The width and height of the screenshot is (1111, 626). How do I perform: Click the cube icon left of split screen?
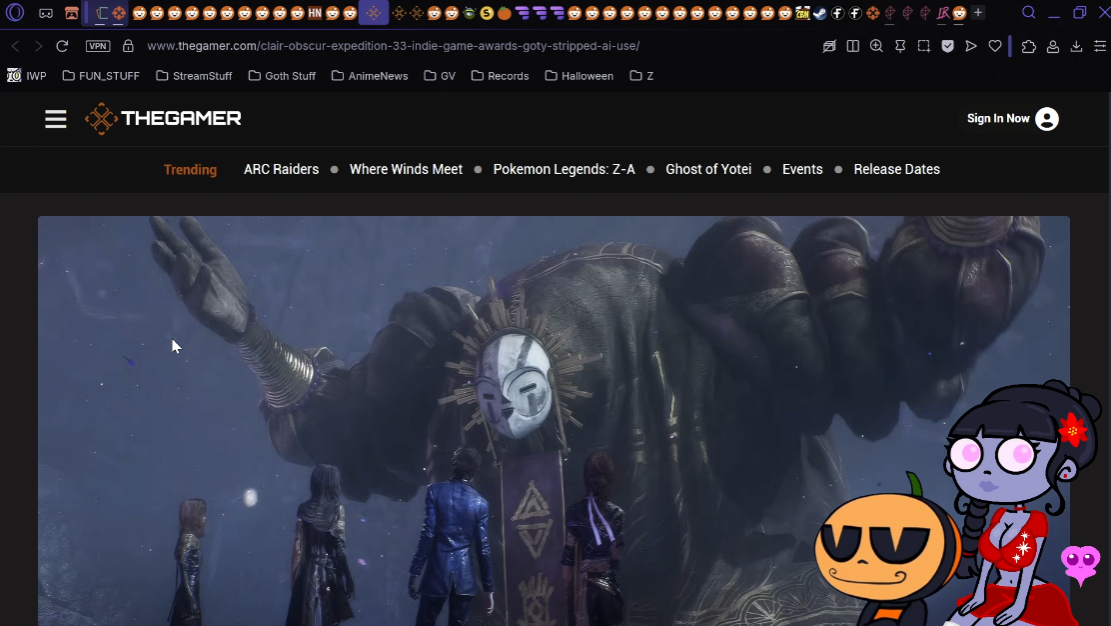point(829,46)
